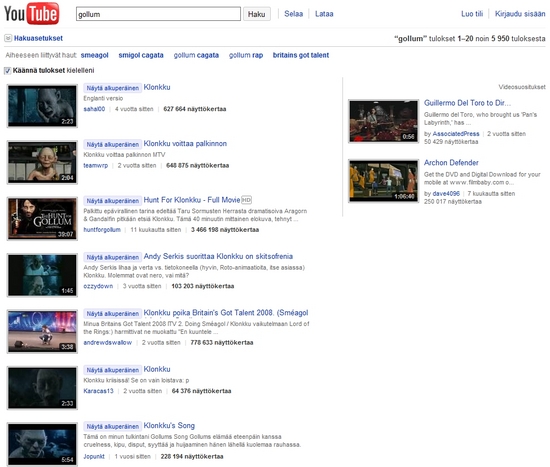Focus the search field containing gollum

coord(158,14)
